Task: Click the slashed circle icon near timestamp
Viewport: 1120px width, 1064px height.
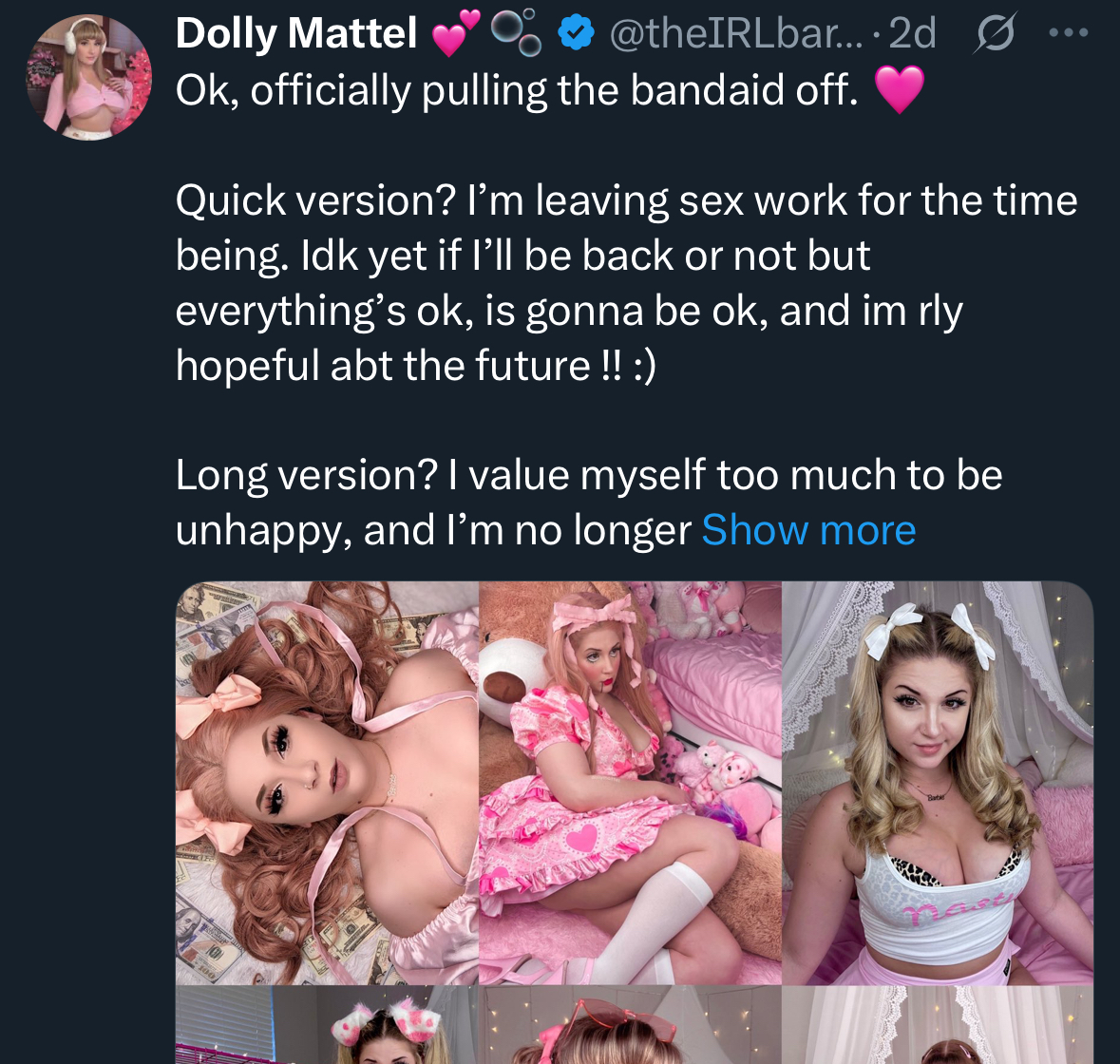Action: point(994,34)
